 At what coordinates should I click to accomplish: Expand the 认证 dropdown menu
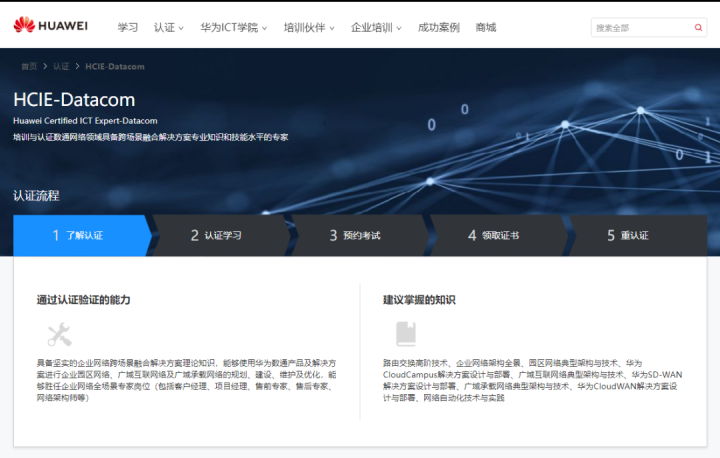tap(169, 28)
